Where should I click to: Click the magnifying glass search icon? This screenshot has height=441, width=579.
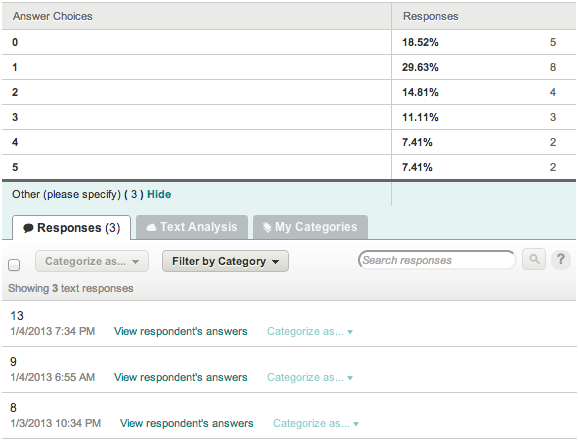tap(534, 259)
